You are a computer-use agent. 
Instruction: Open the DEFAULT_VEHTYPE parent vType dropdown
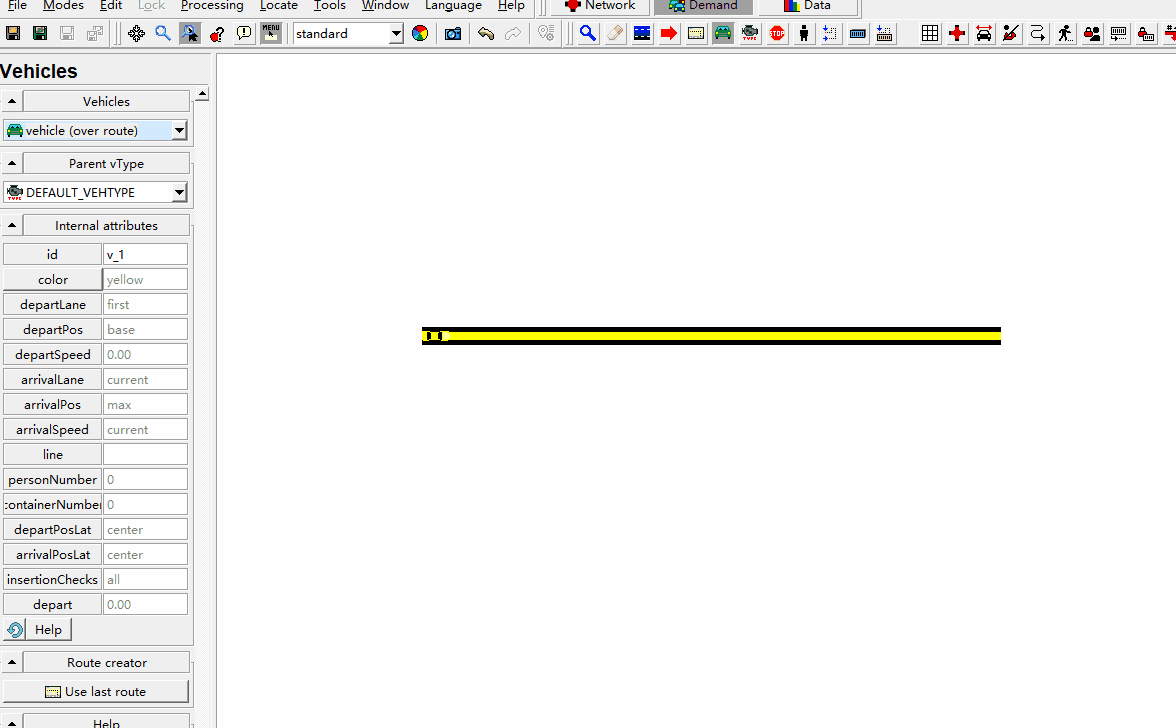point(179,193)
